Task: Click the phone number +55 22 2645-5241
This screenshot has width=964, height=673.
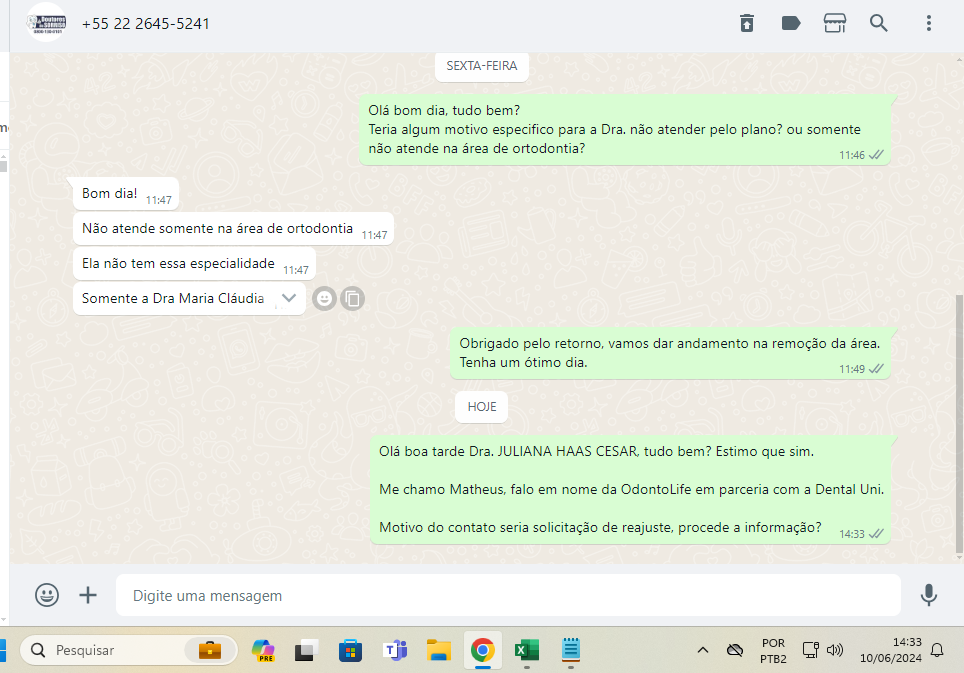Action: tap(146, 23)
